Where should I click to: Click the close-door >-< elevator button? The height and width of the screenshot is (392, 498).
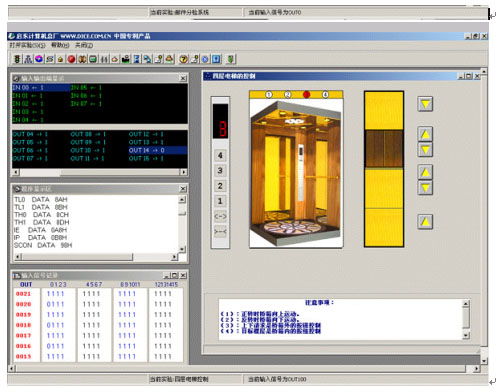(x=220, y=231)
